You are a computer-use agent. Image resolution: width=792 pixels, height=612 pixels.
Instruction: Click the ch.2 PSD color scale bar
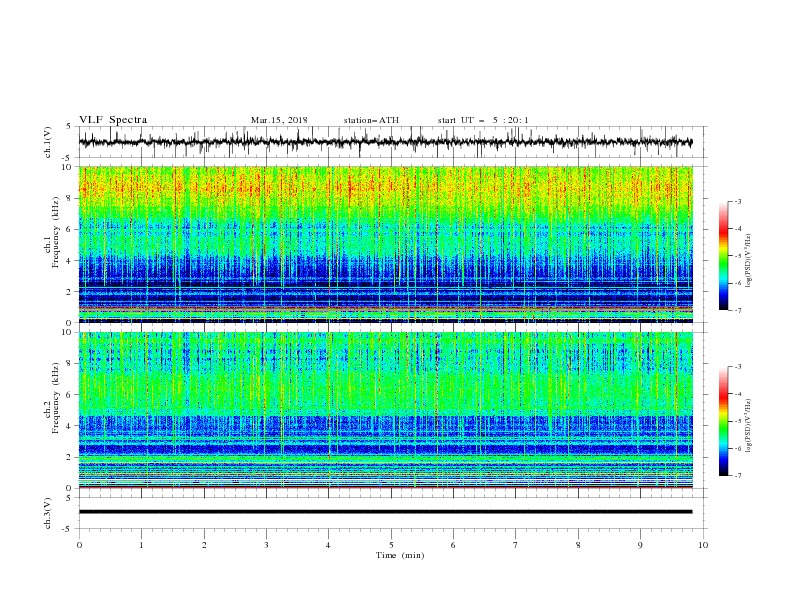tap(724, 421)
